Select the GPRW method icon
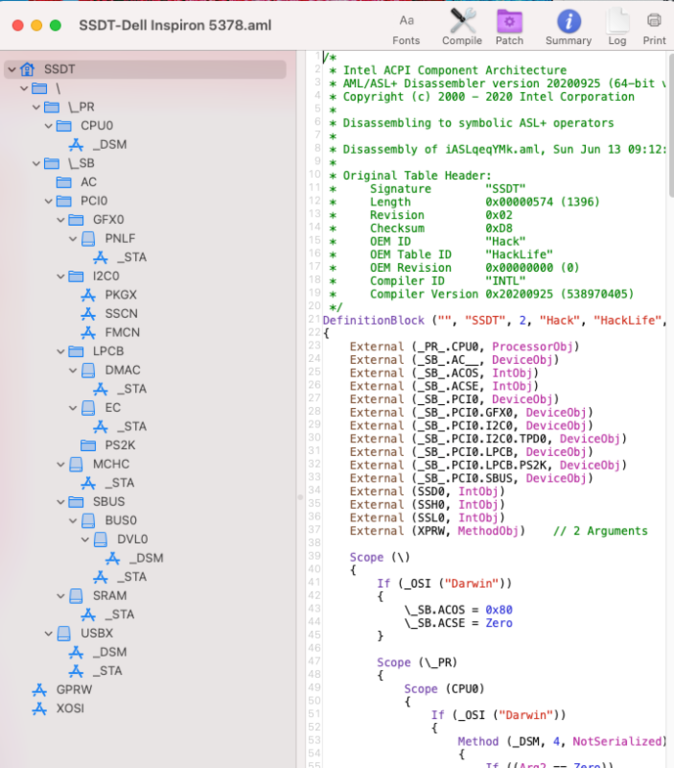 click(40, 690)
